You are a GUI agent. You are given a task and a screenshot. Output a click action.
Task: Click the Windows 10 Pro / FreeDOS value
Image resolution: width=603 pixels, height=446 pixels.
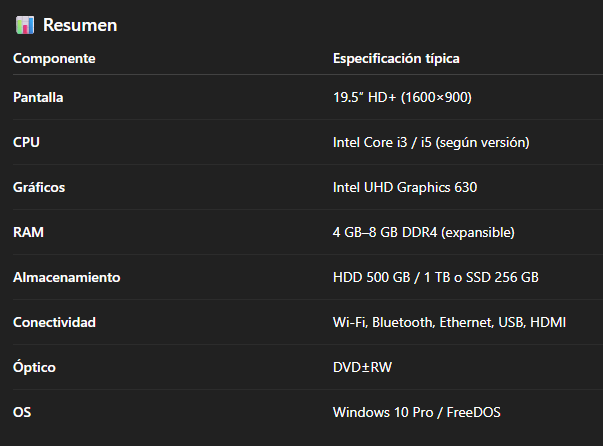(415, 411)
